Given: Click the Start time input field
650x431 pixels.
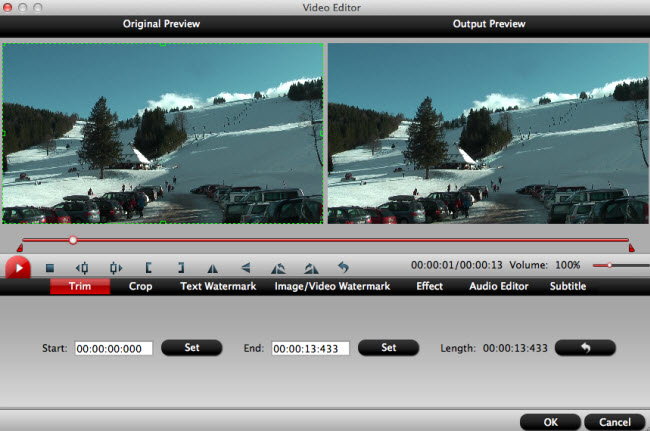Looking at the screenshot, I should pos(114,349).
